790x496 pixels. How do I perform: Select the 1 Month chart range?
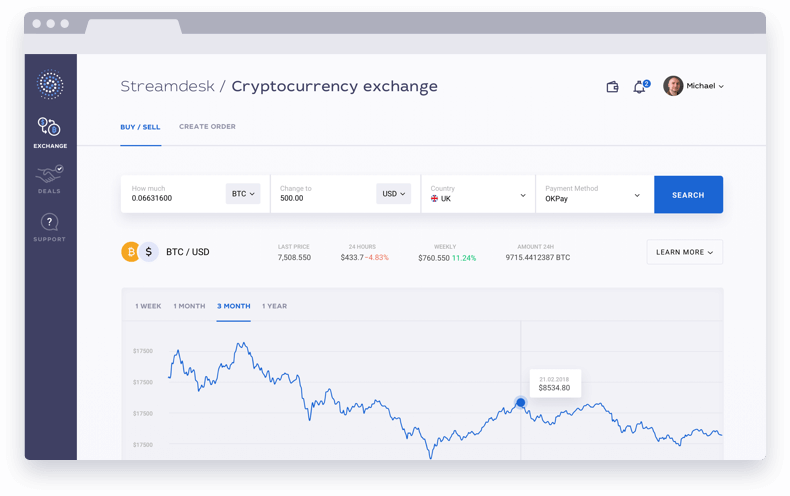(189, 306)
